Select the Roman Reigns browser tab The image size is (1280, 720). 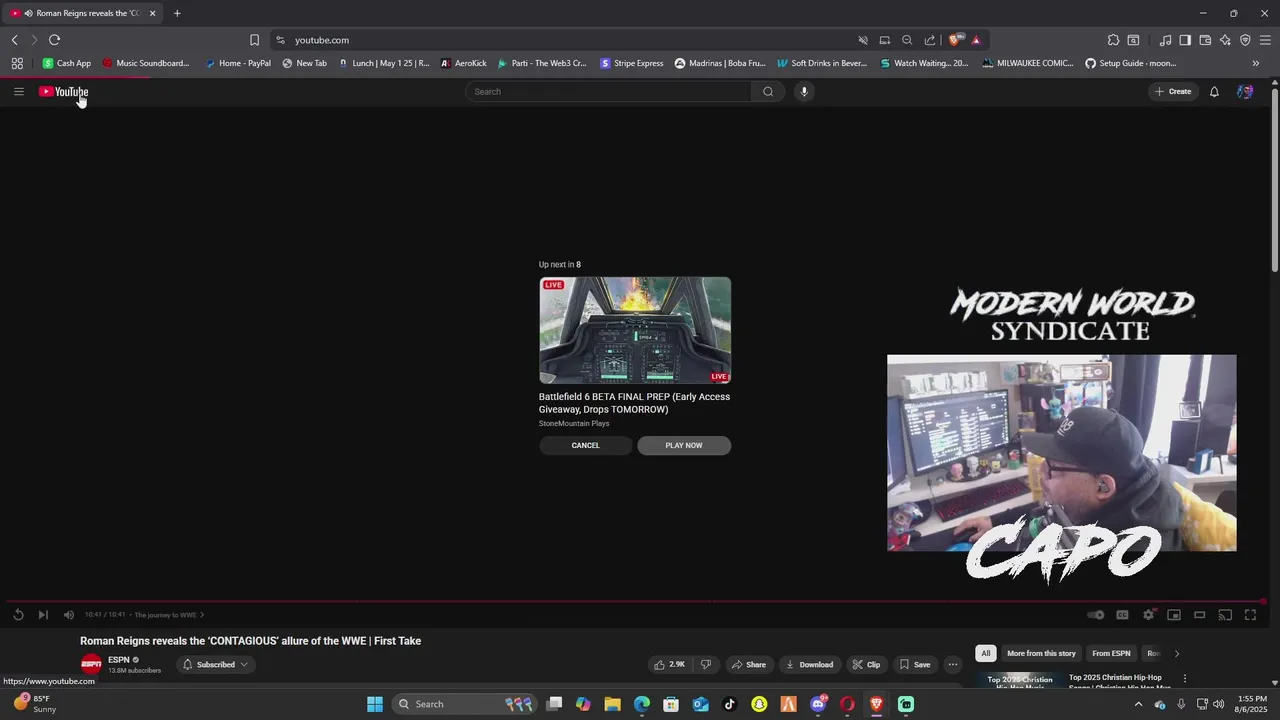pyautogui.click(x=83, y=13)
